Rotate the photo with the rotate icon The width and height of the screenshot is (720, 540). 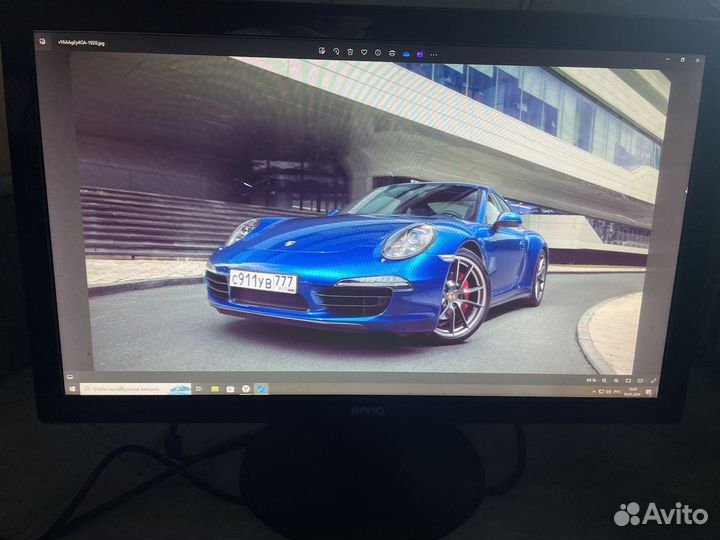336,52
